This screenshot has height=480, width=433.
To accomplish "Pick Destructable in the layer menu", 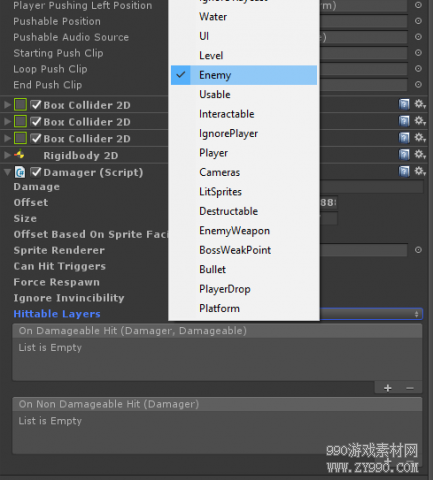I will coord(244,211).
